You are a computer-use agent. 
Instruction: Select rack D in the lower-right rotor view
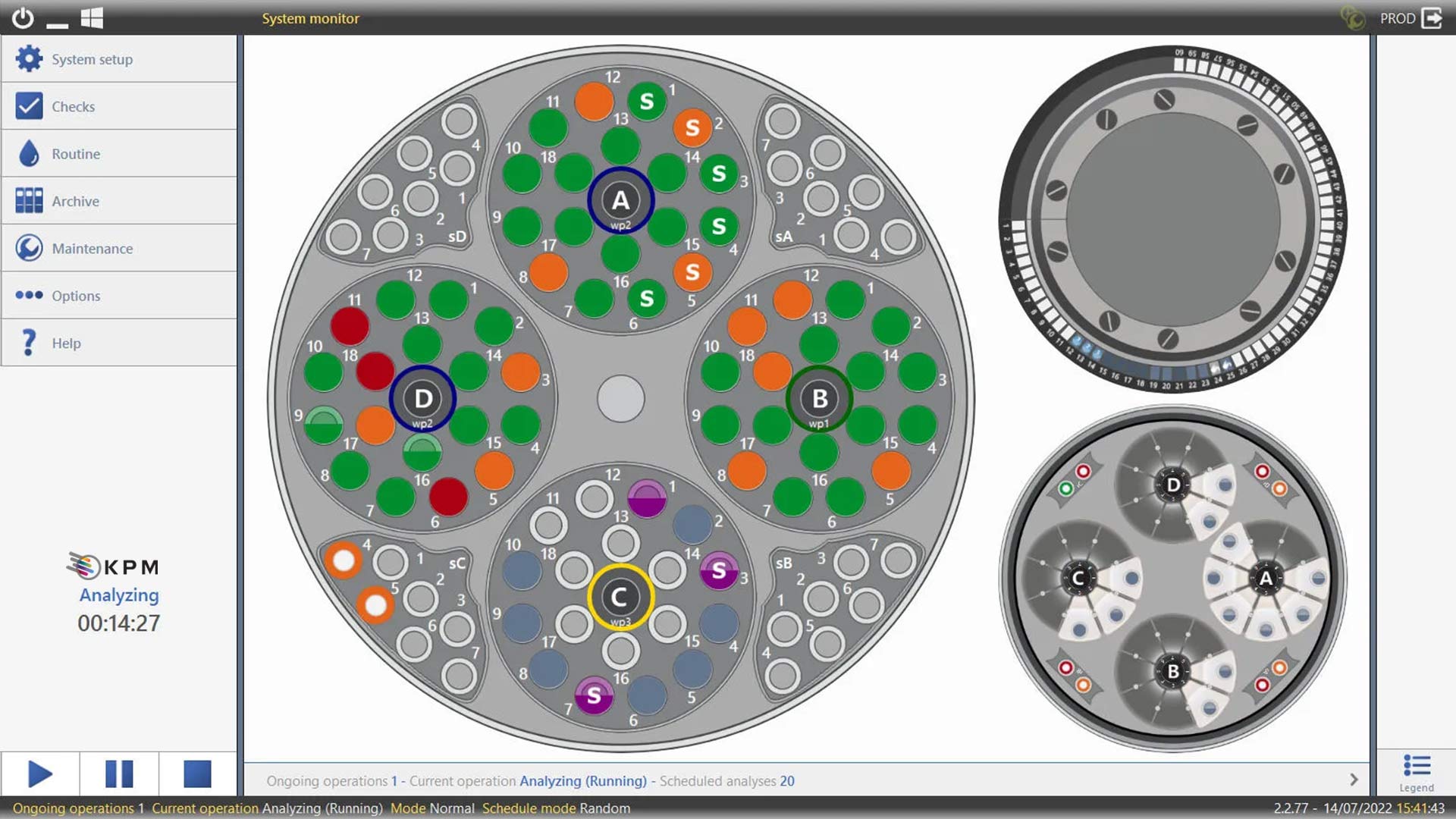coord(1172,485)
